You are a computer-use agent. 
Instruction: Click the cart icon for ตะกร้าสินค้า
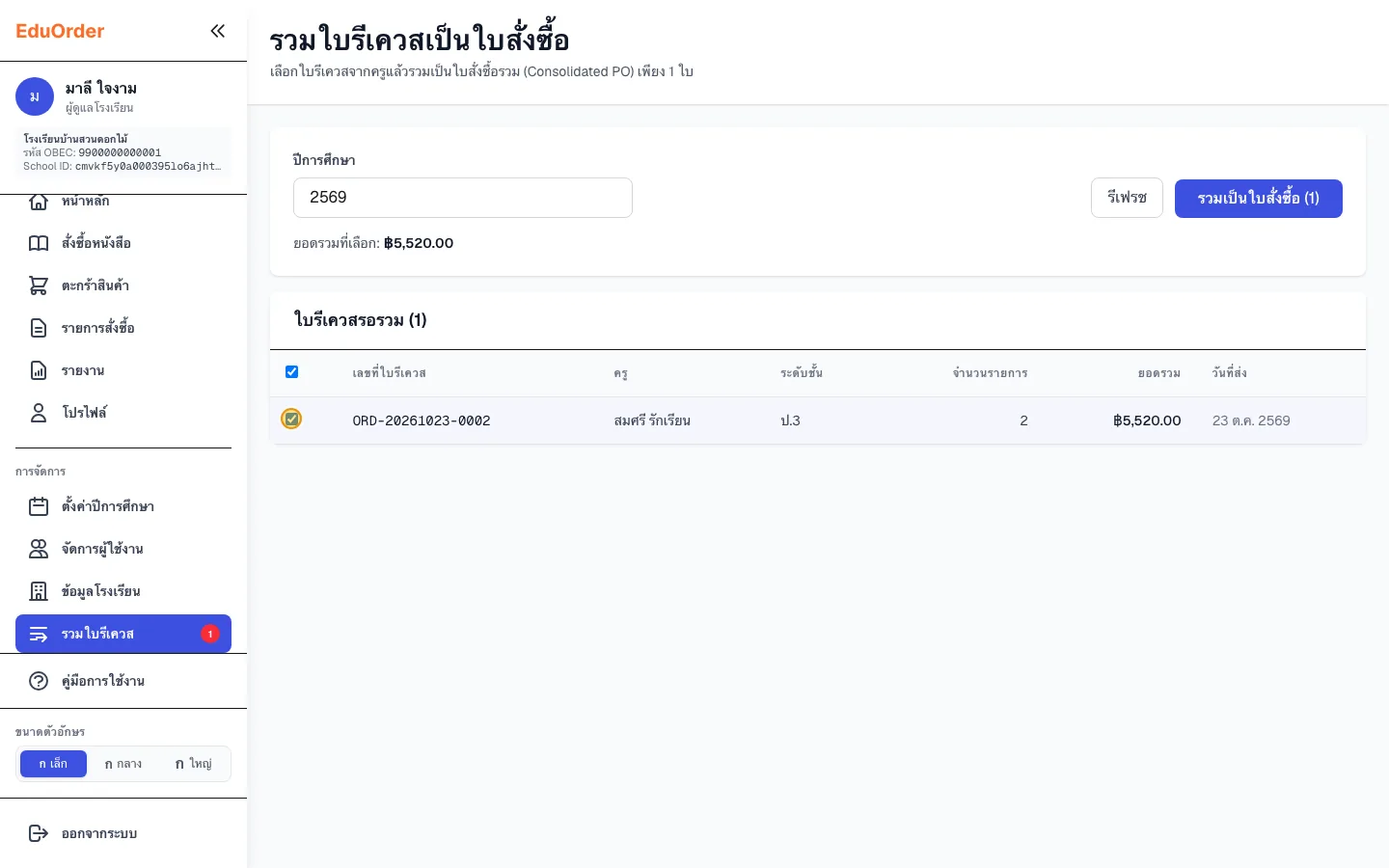pos(39,285)
